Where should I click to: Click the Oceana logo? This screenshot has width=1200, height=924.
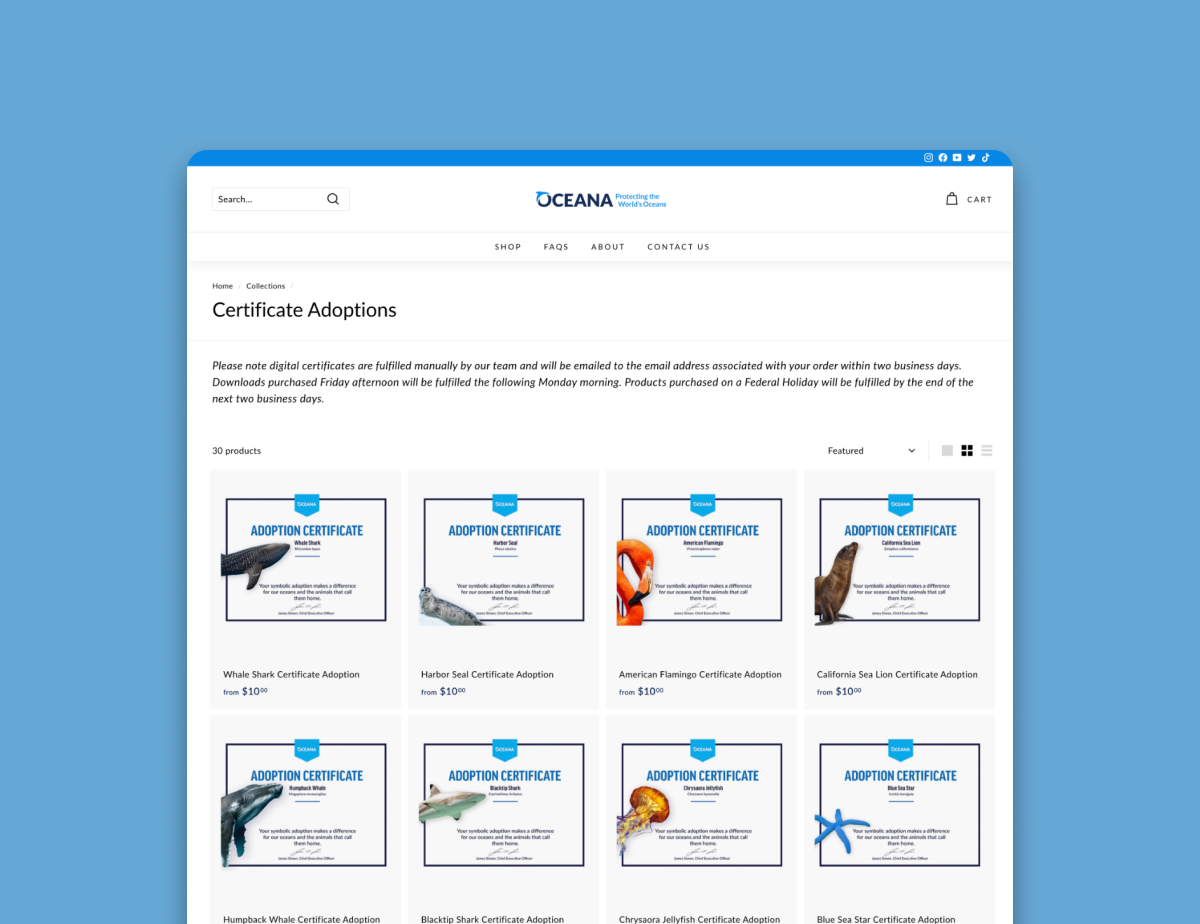click(600, 199)
